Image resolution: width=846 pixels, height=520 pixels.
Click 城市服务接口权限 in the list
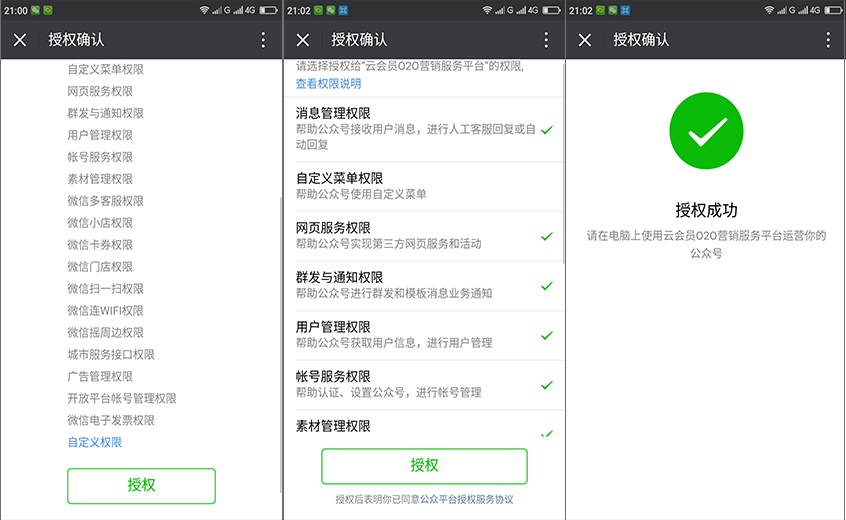(x=111, y=354)
